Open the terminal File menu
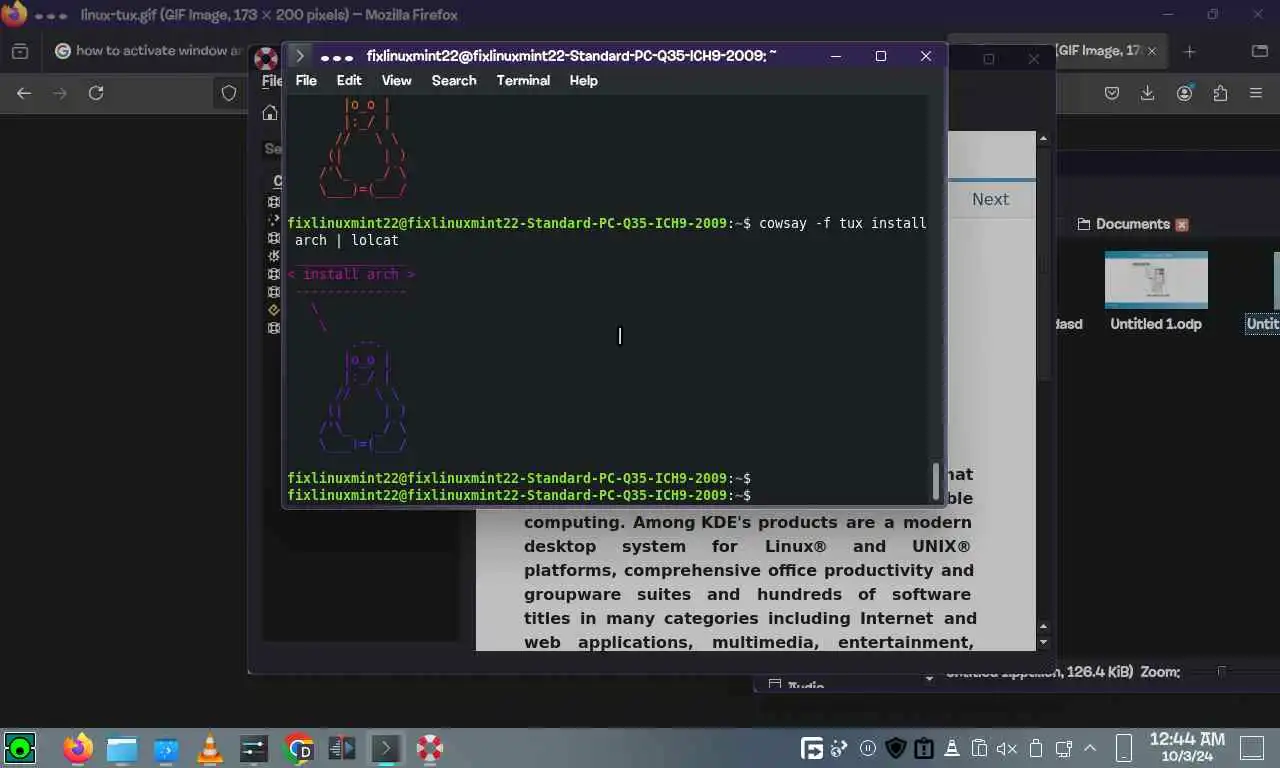 pyautogui.click(x=306, y=80)
